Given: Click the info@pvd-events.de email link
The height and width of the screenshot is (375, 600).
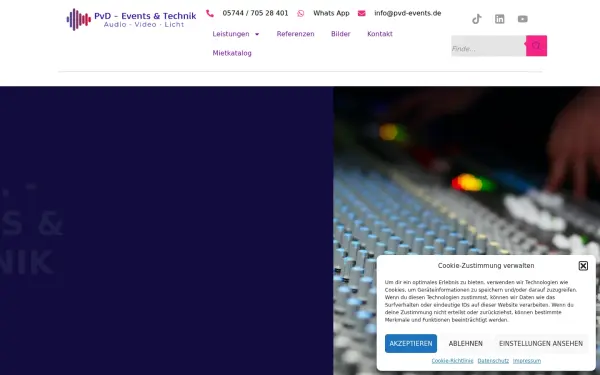Looking at the screenshot, I should [x=408, y=13].
